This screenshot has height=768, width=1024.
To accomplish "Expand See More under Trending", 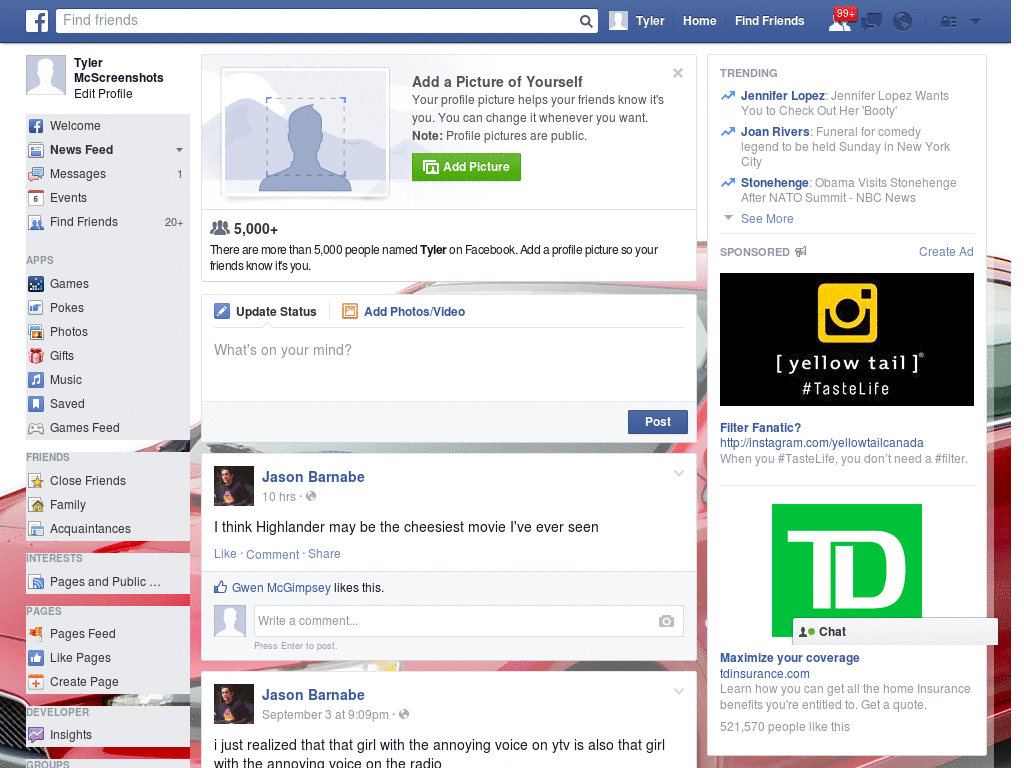I will 766,219.
